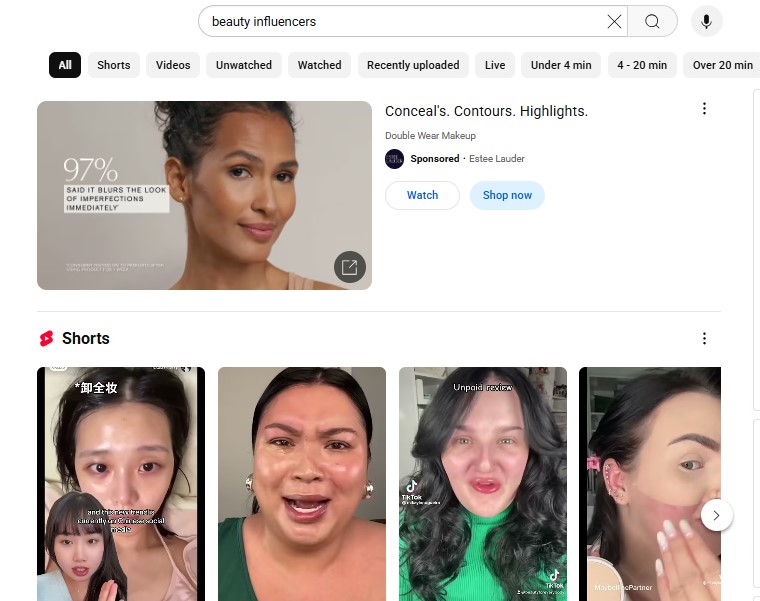Click the magnifying glass search button
Screen dimensions: 760x601
click(x=652, y=21)
